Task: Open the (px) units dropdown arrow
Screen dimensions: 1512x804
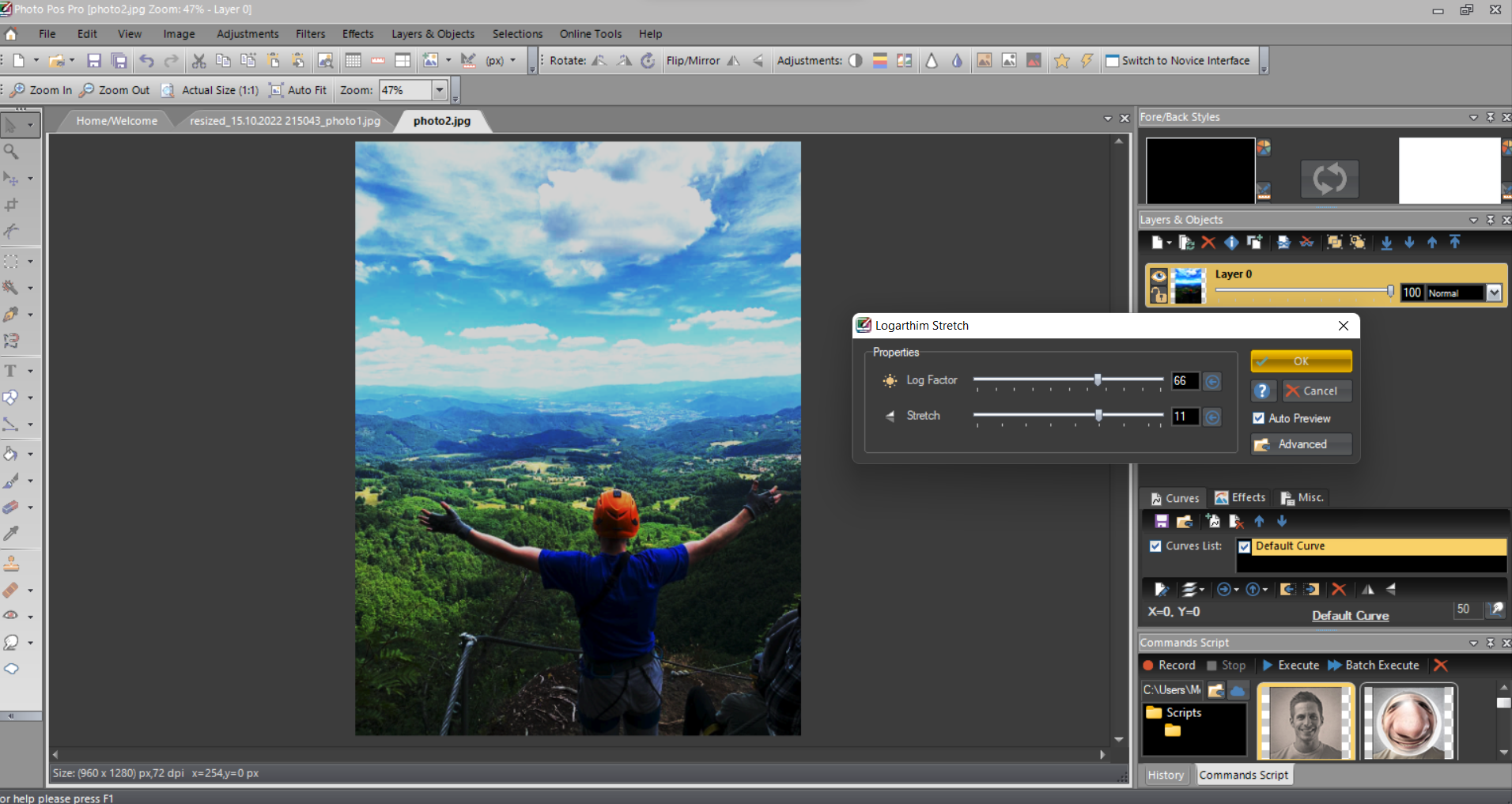Action: [512, 61]
